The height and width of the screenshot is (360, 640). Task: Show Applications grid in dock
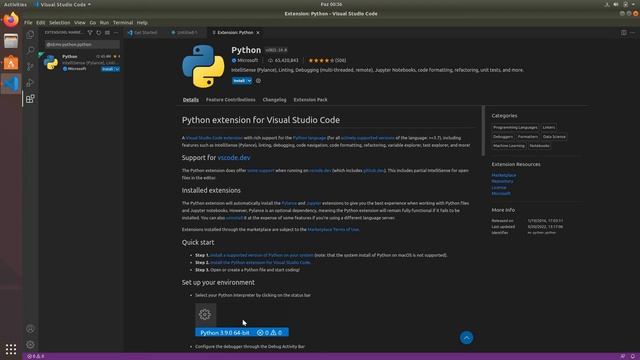(x=11, y=349)
